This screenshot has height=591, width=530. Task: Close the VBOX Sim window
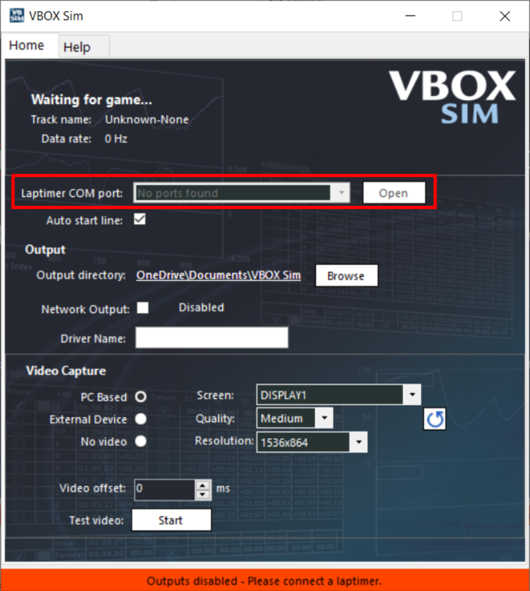505,16
